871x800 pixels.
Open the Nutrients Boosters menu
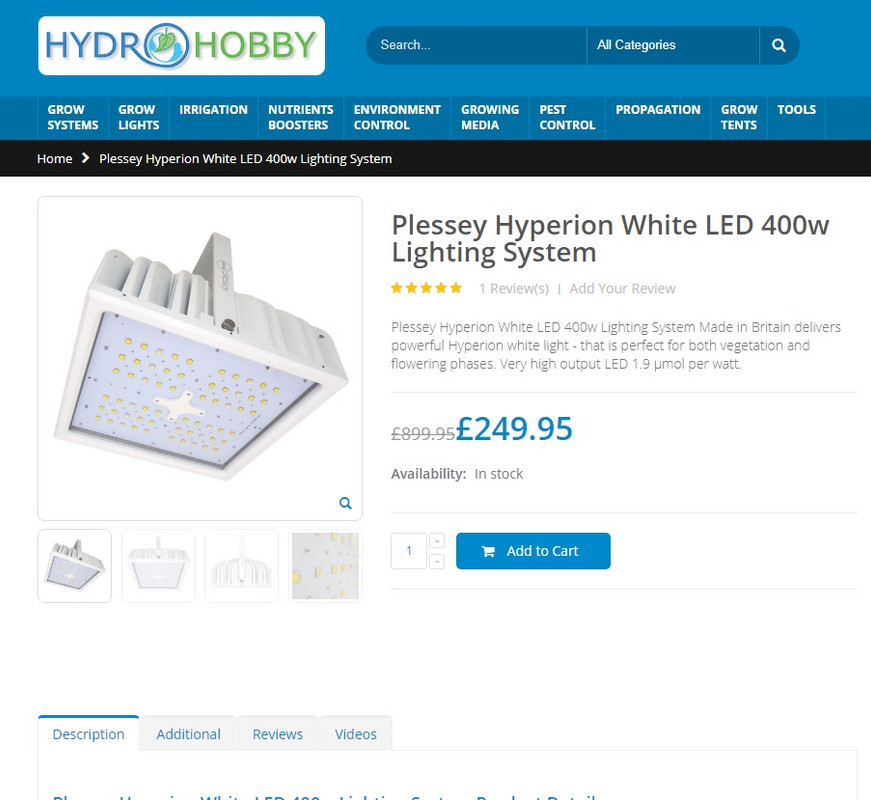click(301, 117)
